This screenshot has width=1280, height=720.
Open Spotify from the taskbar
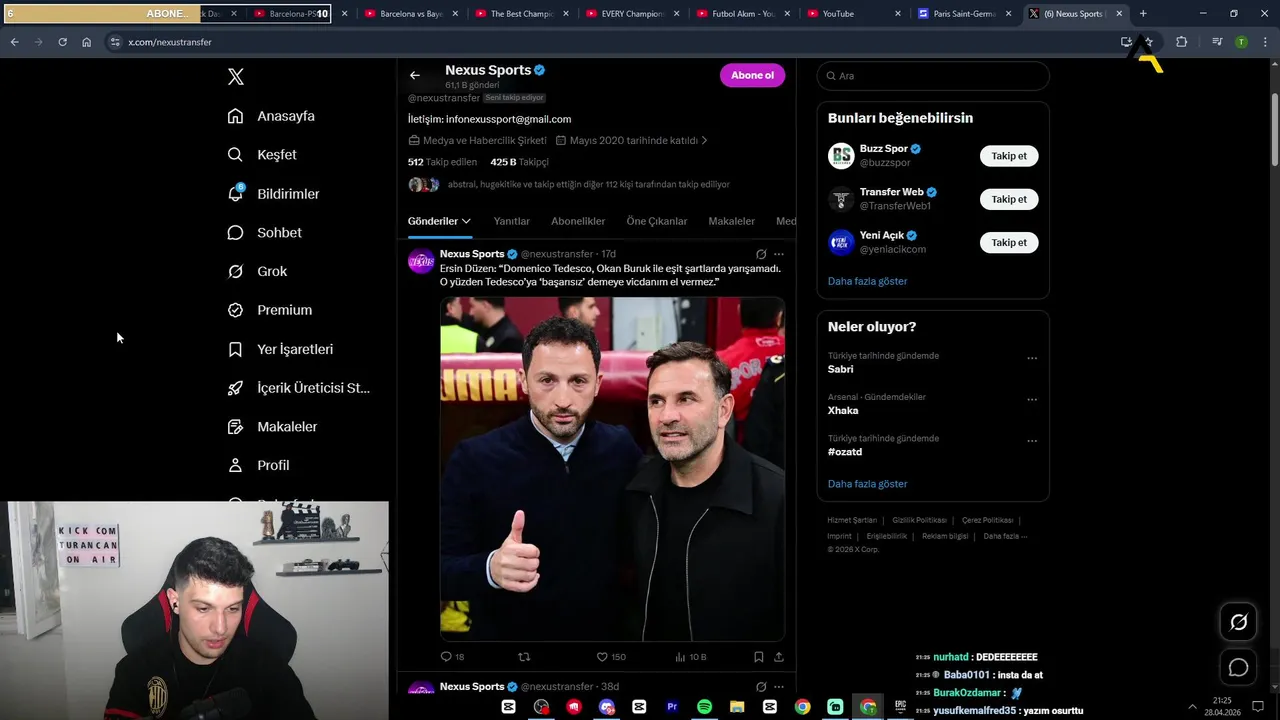pyautogui.click(x=704, y=707)
